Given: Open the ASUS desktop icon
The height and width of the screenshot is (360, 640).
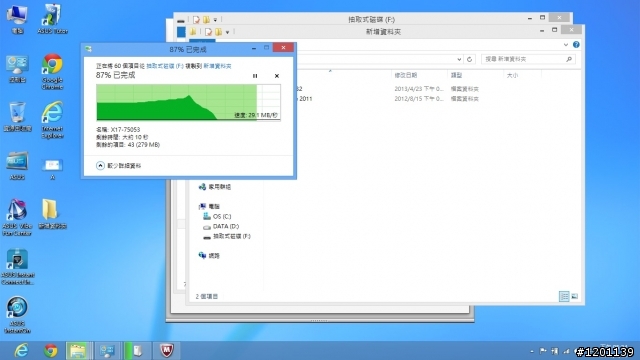Looking at the screenshot, I should pyautogui.click(x=17, y=165).
